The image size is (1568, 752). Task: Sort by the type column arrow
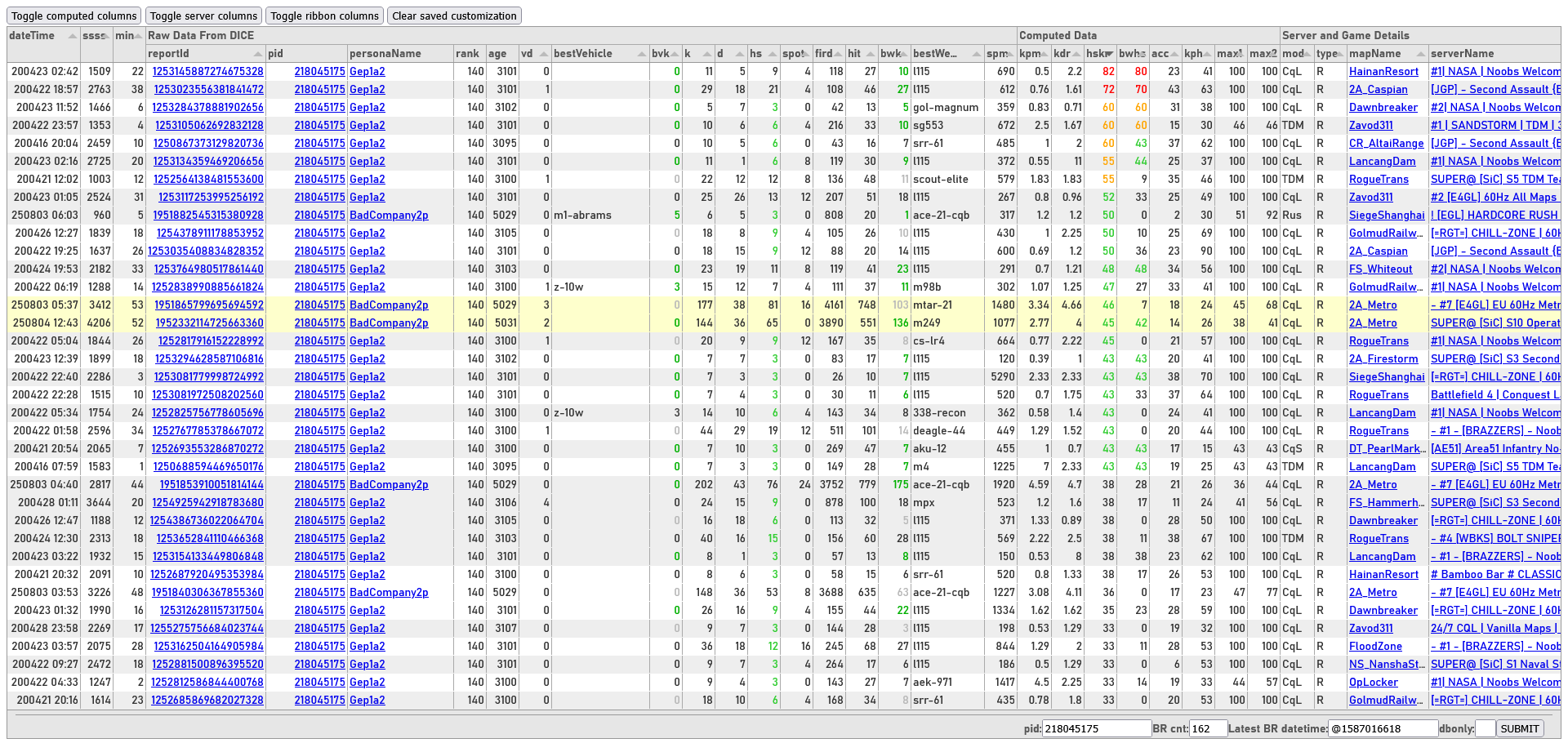pyautogui.click(x=1341, y=54)
